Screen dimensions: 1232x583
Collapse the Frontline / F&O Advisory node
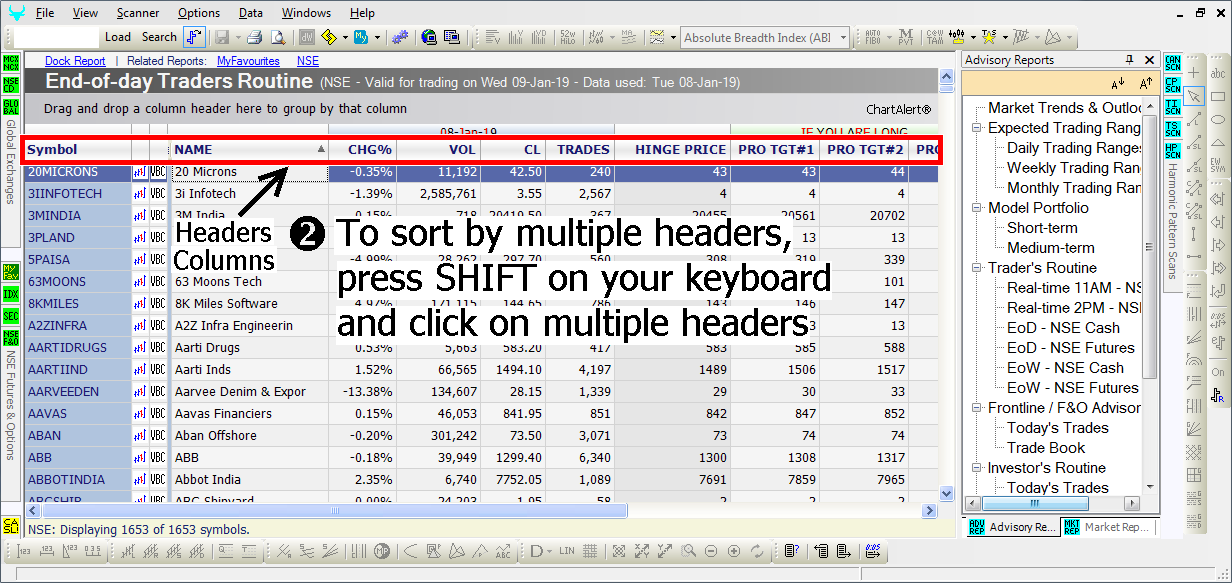coord(977,408)
